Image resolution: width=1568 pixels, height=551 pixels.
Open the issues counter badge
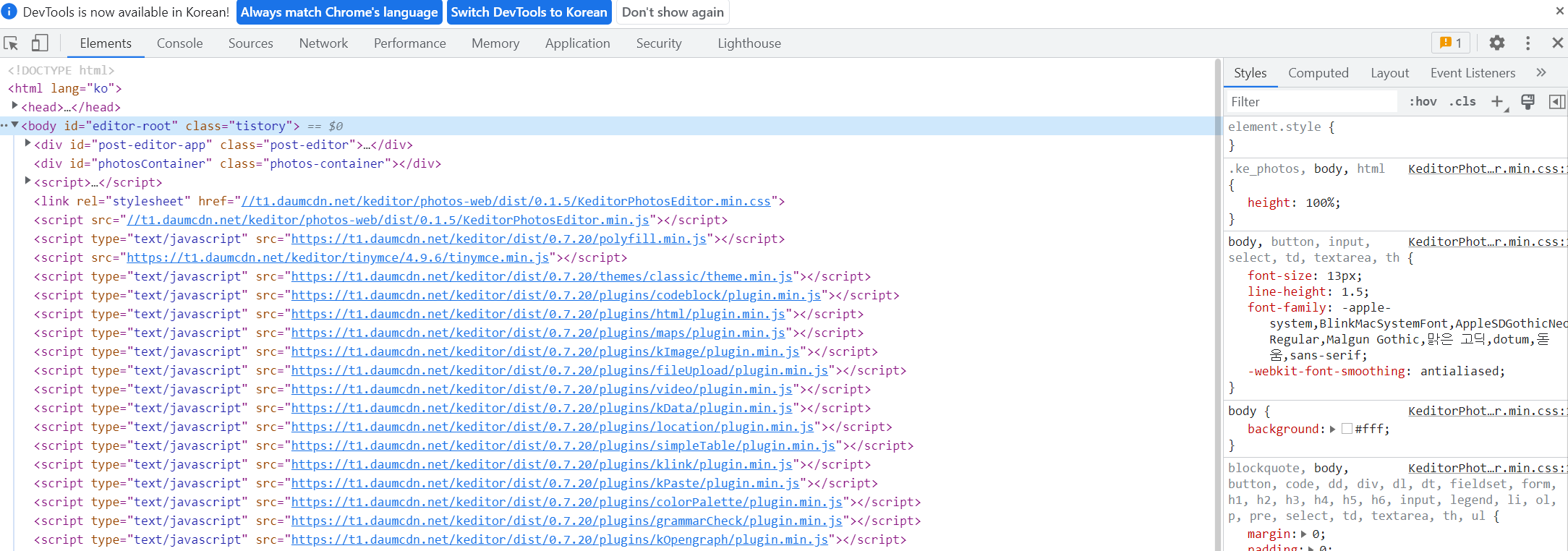pyautogui.click(x=1451, y=43)
